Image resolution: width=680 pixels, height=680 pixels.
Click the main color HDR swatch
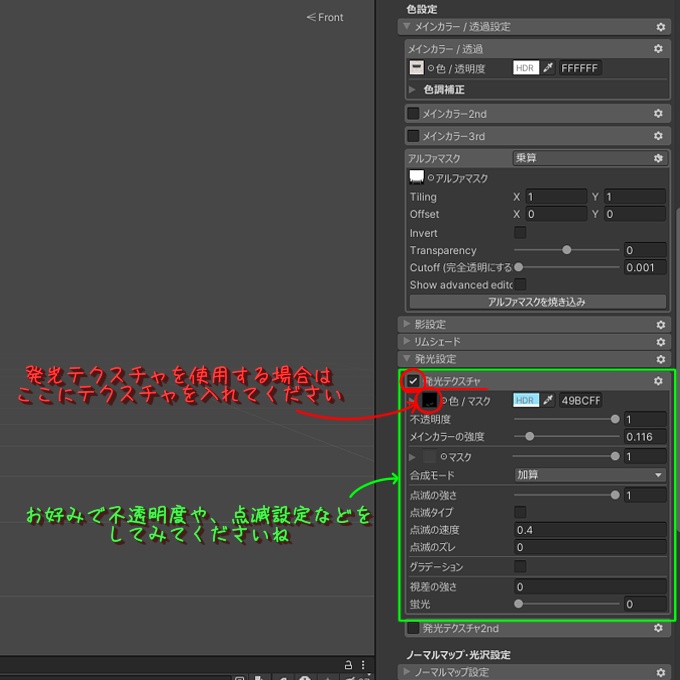[526, 68]
